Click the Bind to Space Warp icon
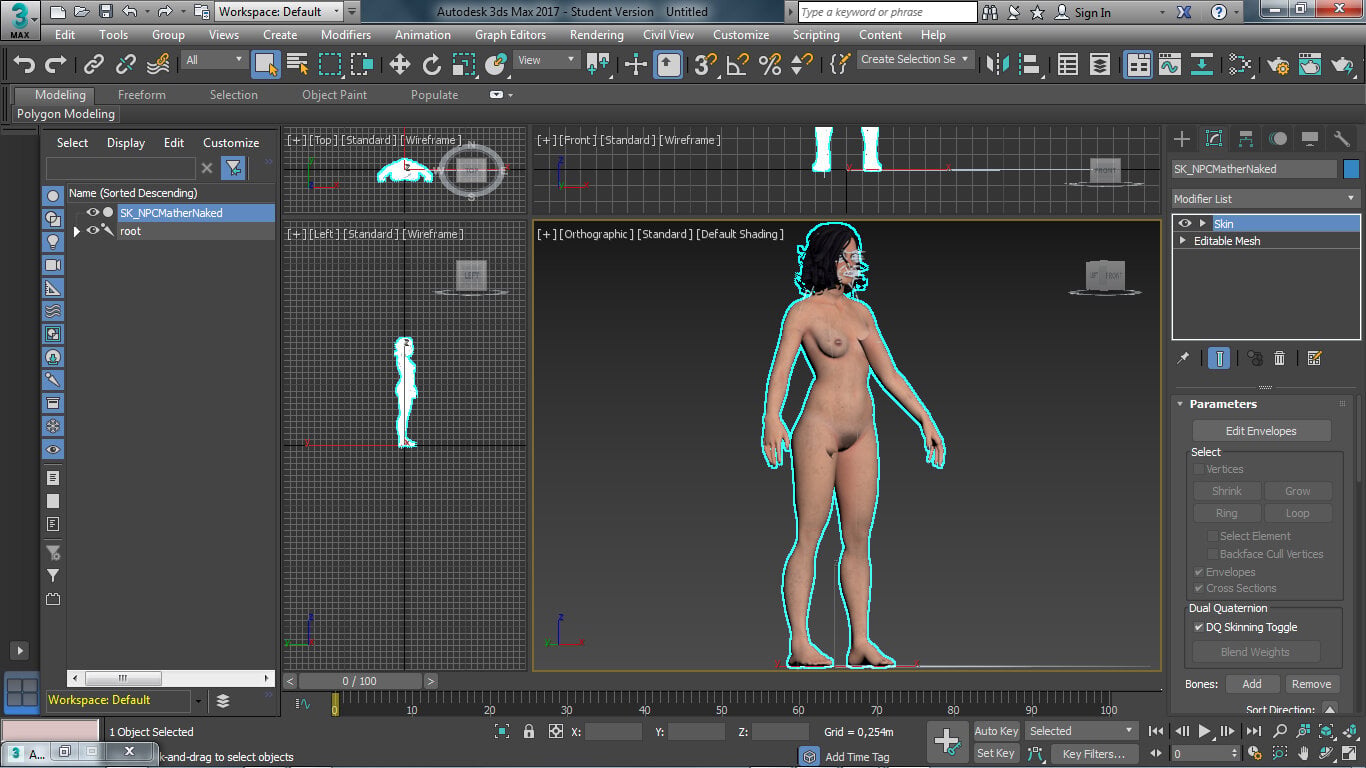 158,65
